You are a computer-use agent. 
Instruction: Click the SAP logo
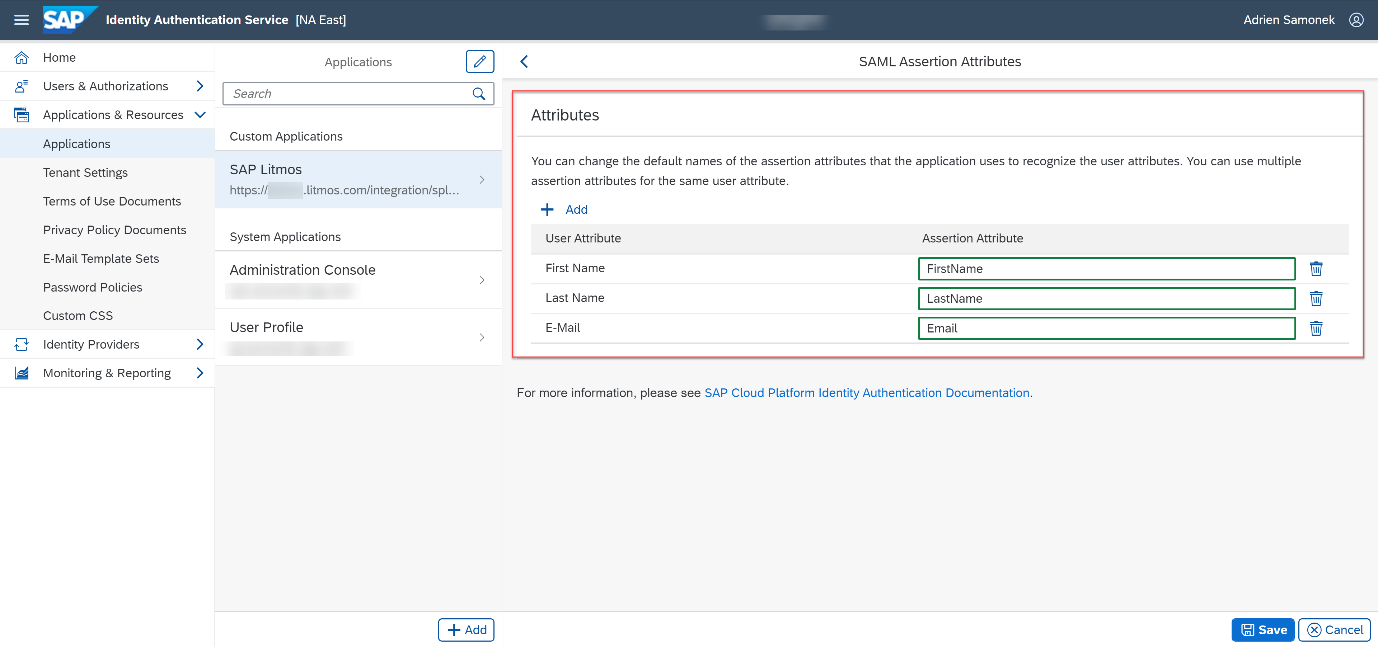tap(69, 19)
